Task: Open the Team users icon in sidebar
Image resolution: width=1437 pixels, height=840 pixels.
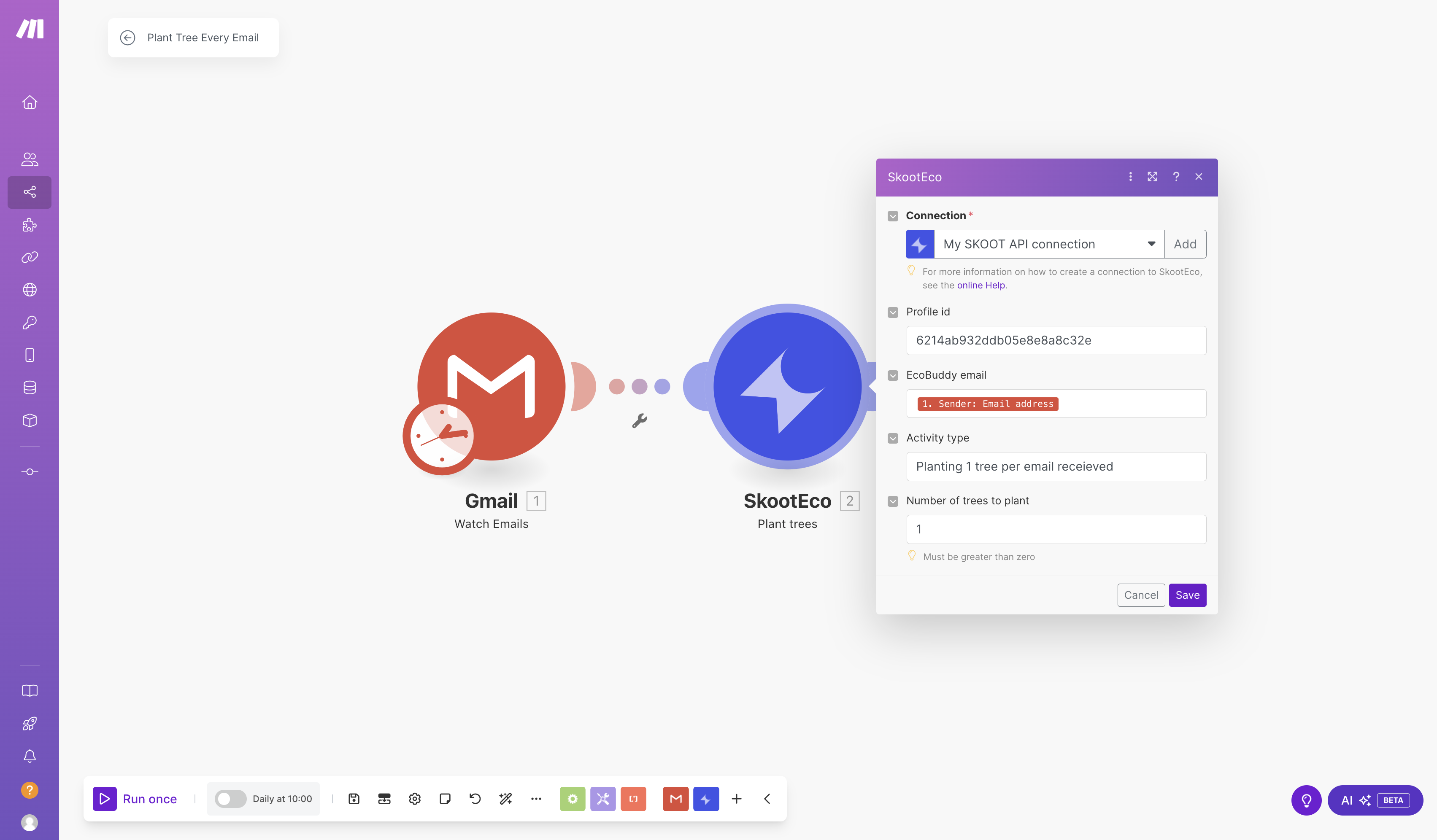Action: pyautogui.click(x=30, y=159)
